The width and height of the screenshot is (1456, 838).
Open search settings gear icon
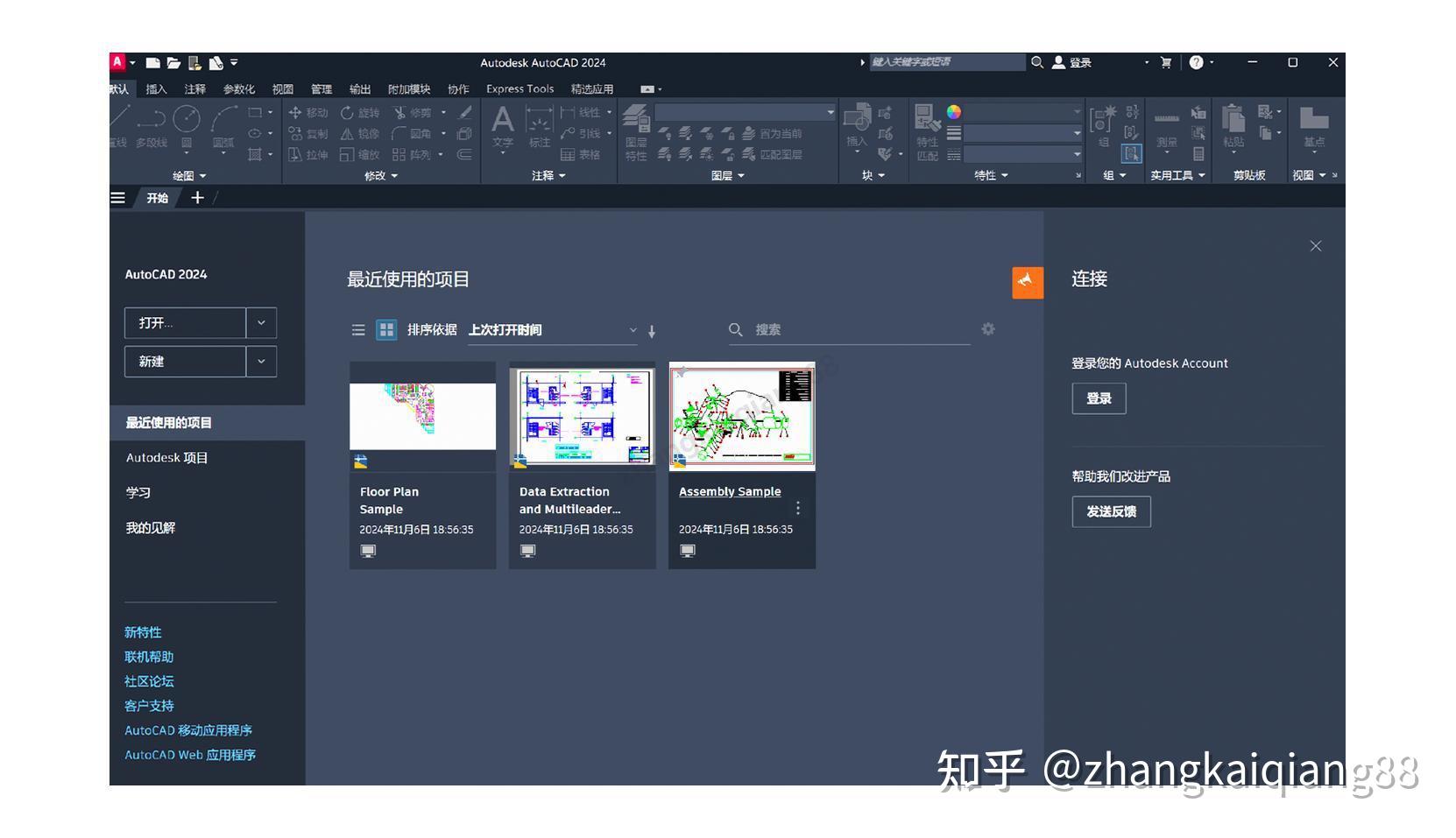[x=988, y=329]
